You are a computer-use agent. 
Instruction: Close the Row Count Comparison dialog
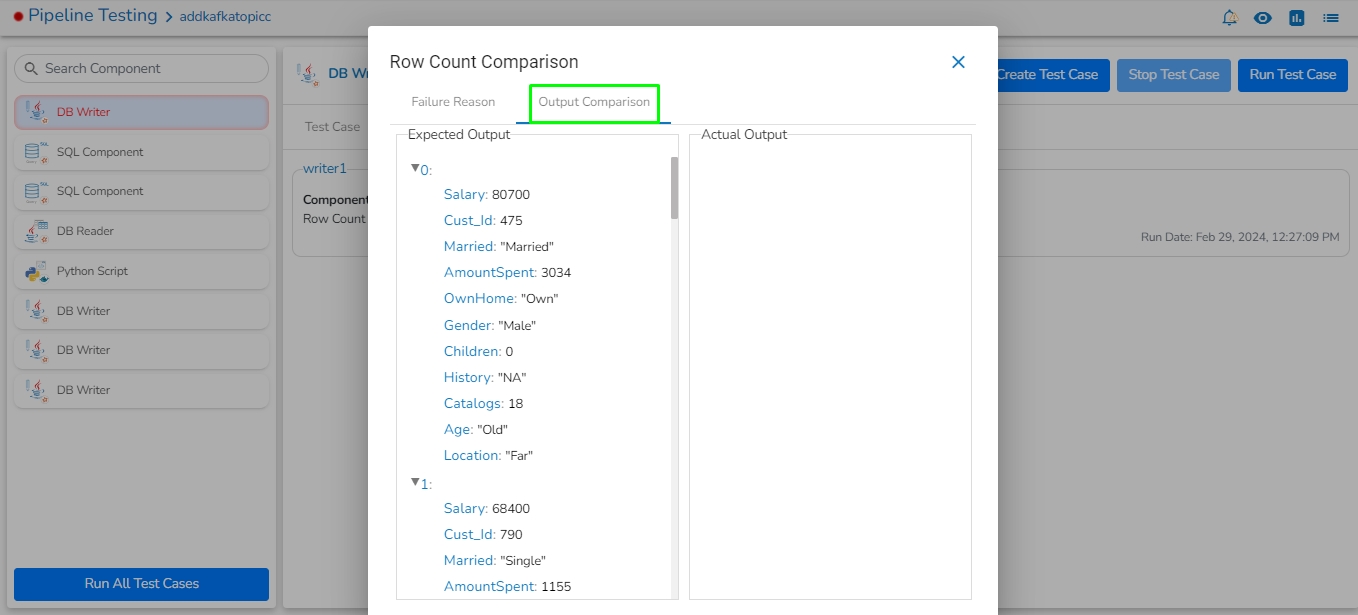point(958,62)
